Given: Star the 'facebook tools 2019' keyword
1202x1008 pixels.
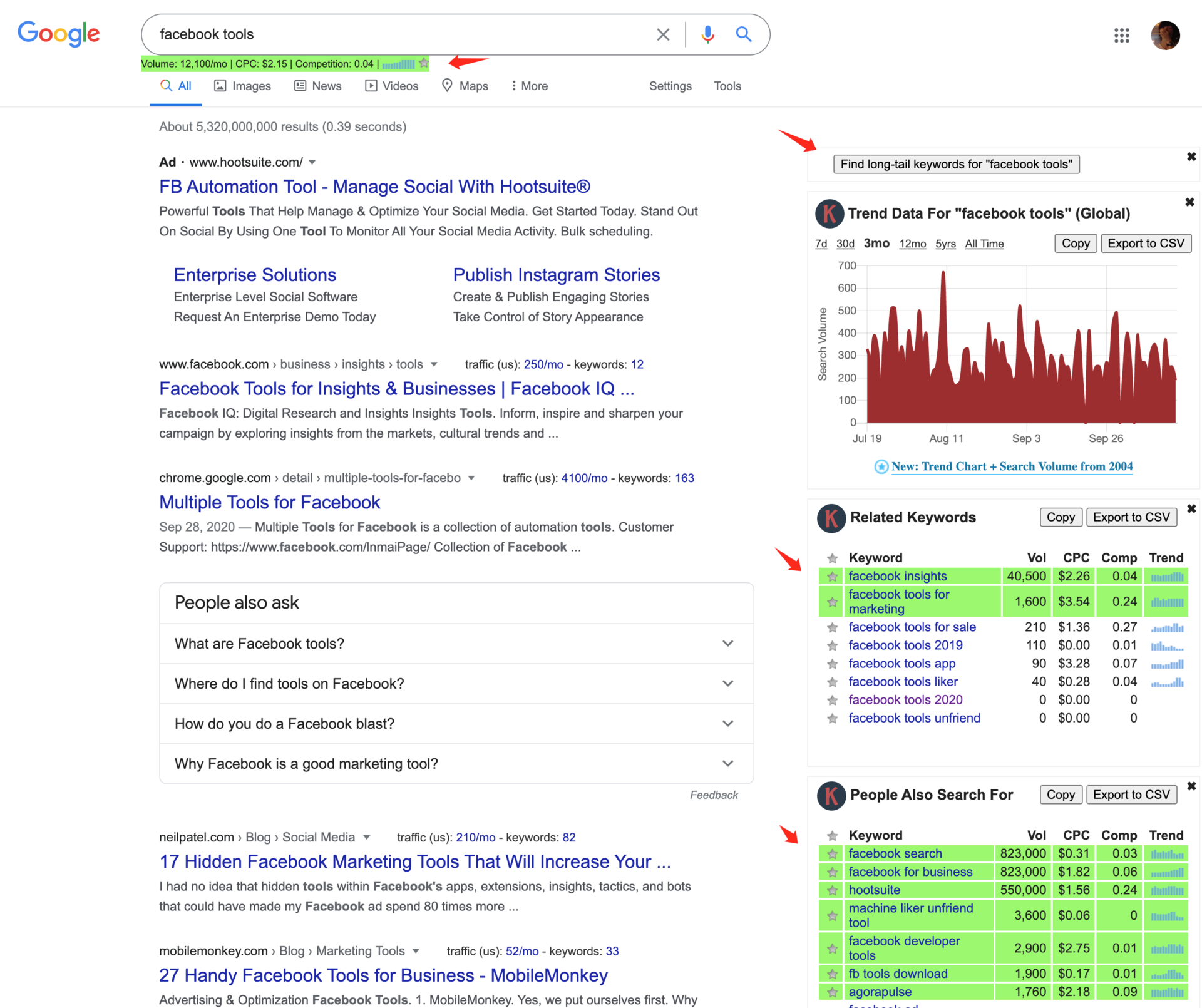Looking at the screenshot, I should pyautogui.click(x=832, y=645).
